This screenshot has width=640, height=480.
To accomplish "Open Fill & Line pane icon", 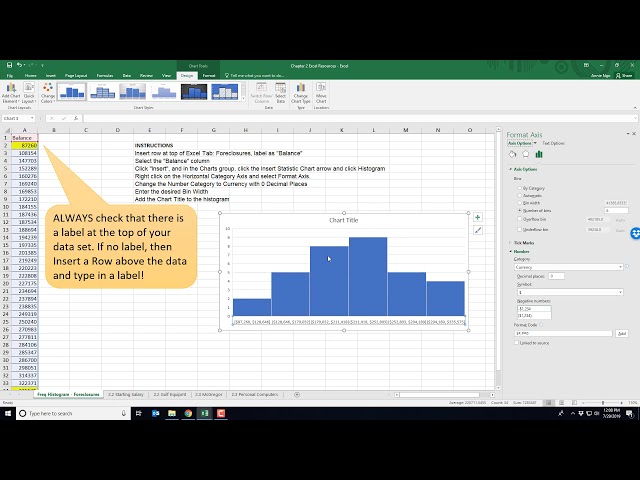I will (x=512, y=154).
